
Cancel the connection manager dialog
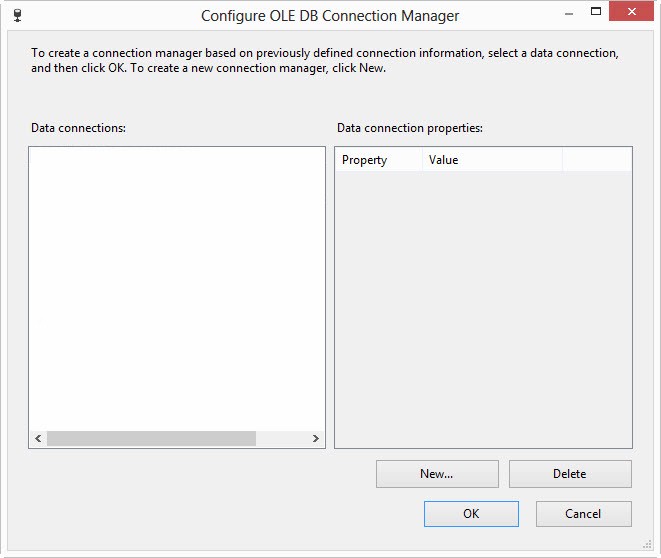[583, 514]
